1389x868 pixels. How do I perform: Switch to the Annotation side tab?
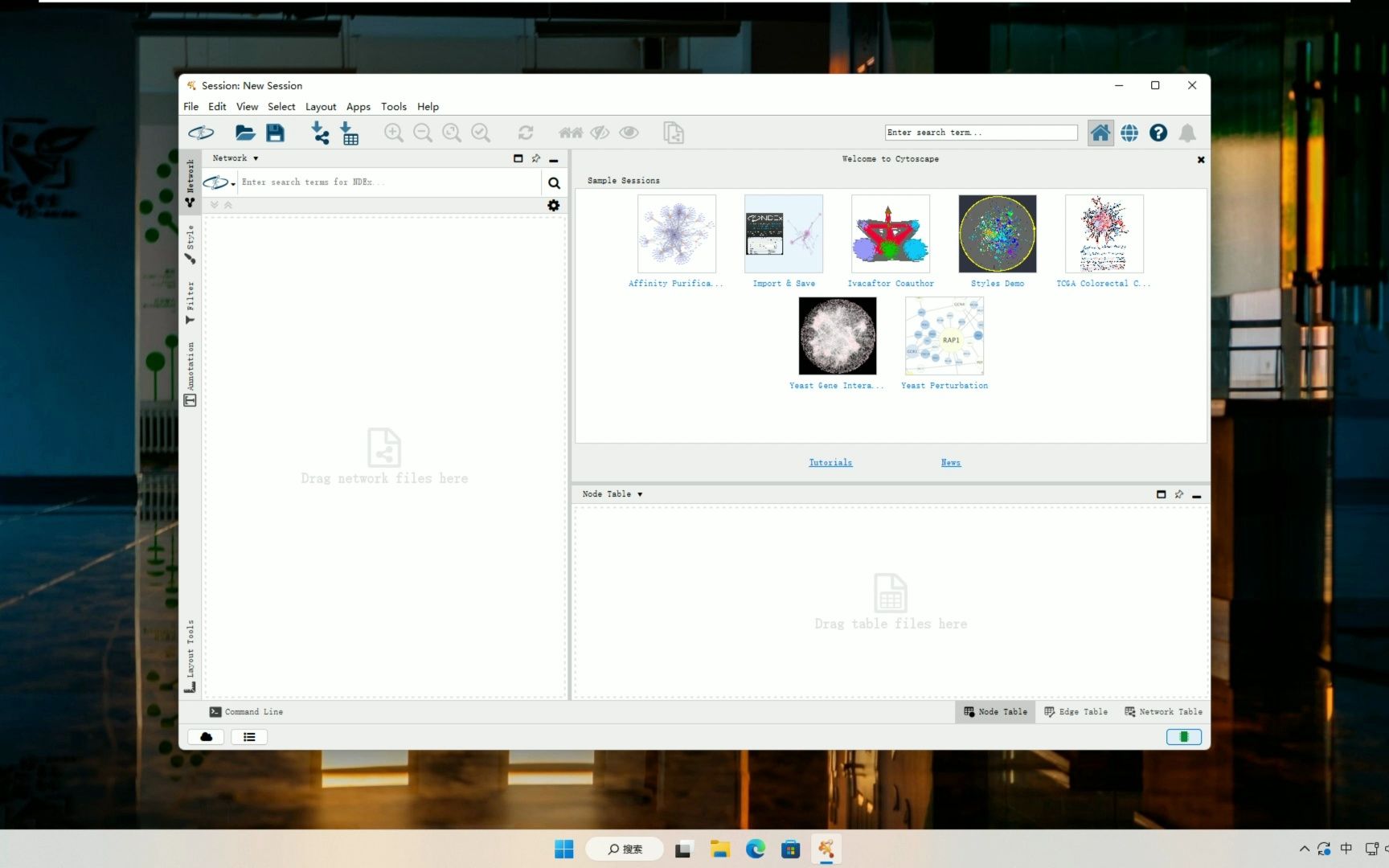coord(191,374)
